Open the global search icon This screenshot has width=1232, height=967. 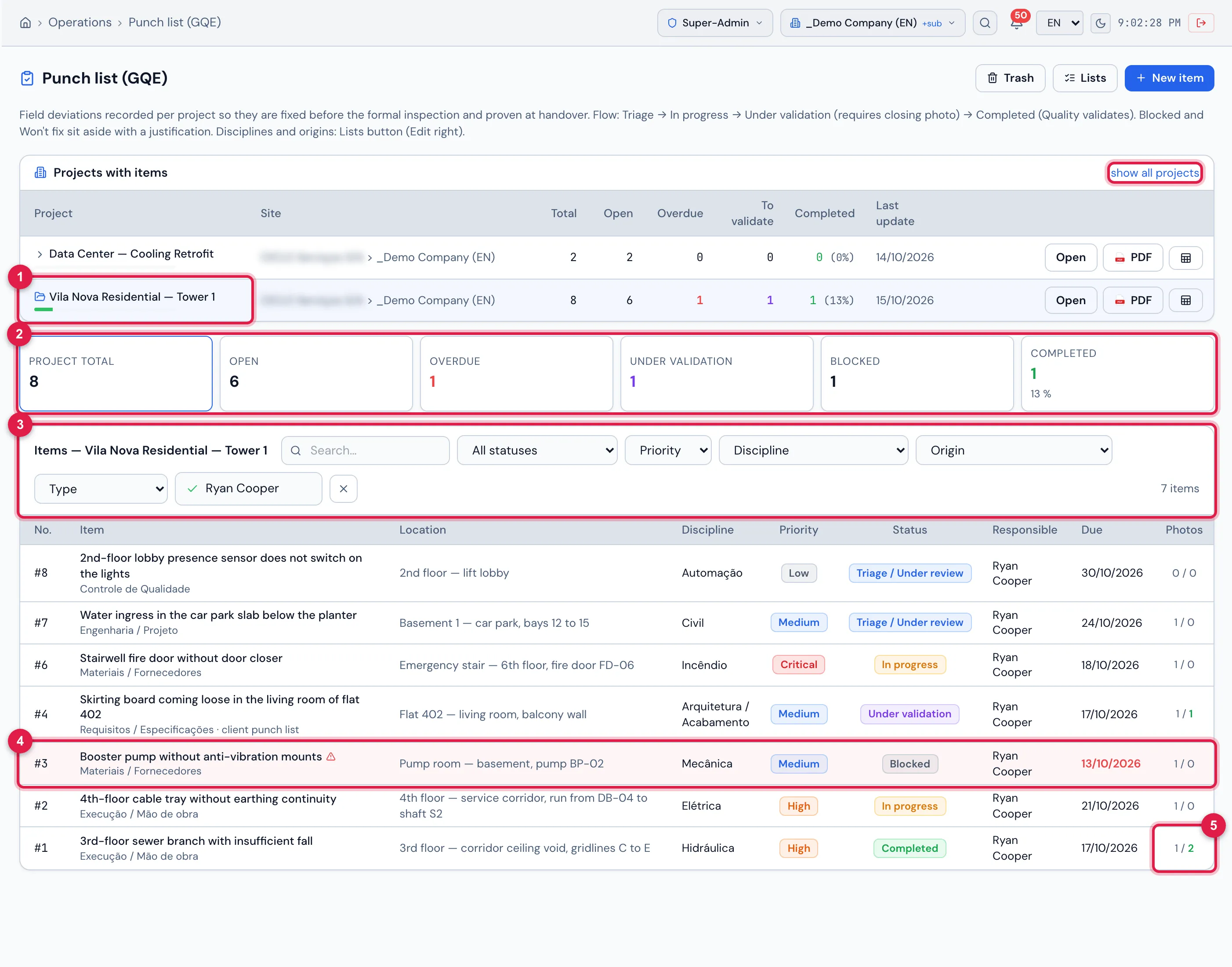[985, 23]
